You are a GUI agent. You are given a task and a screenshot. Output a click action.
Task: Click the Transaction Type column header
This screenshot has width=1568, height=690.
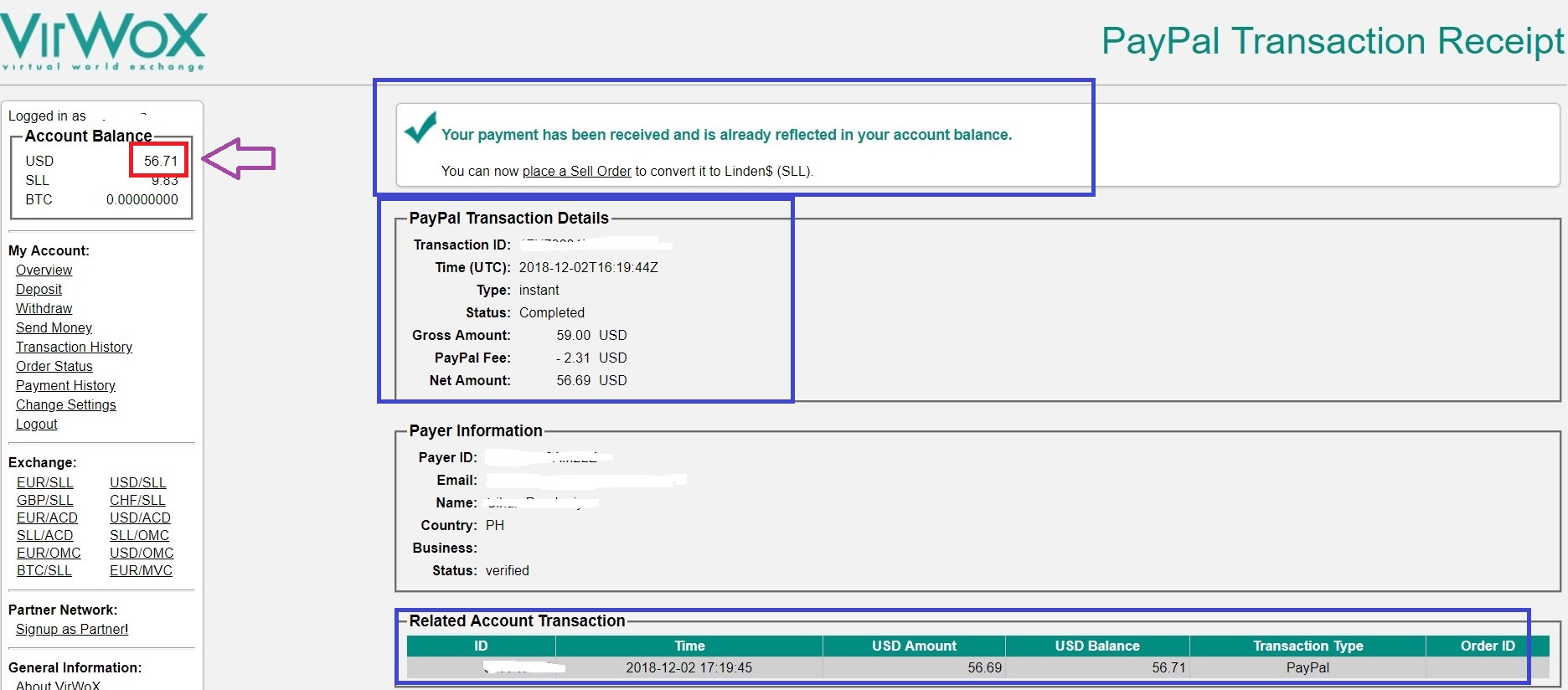[x=1308, y=646]
